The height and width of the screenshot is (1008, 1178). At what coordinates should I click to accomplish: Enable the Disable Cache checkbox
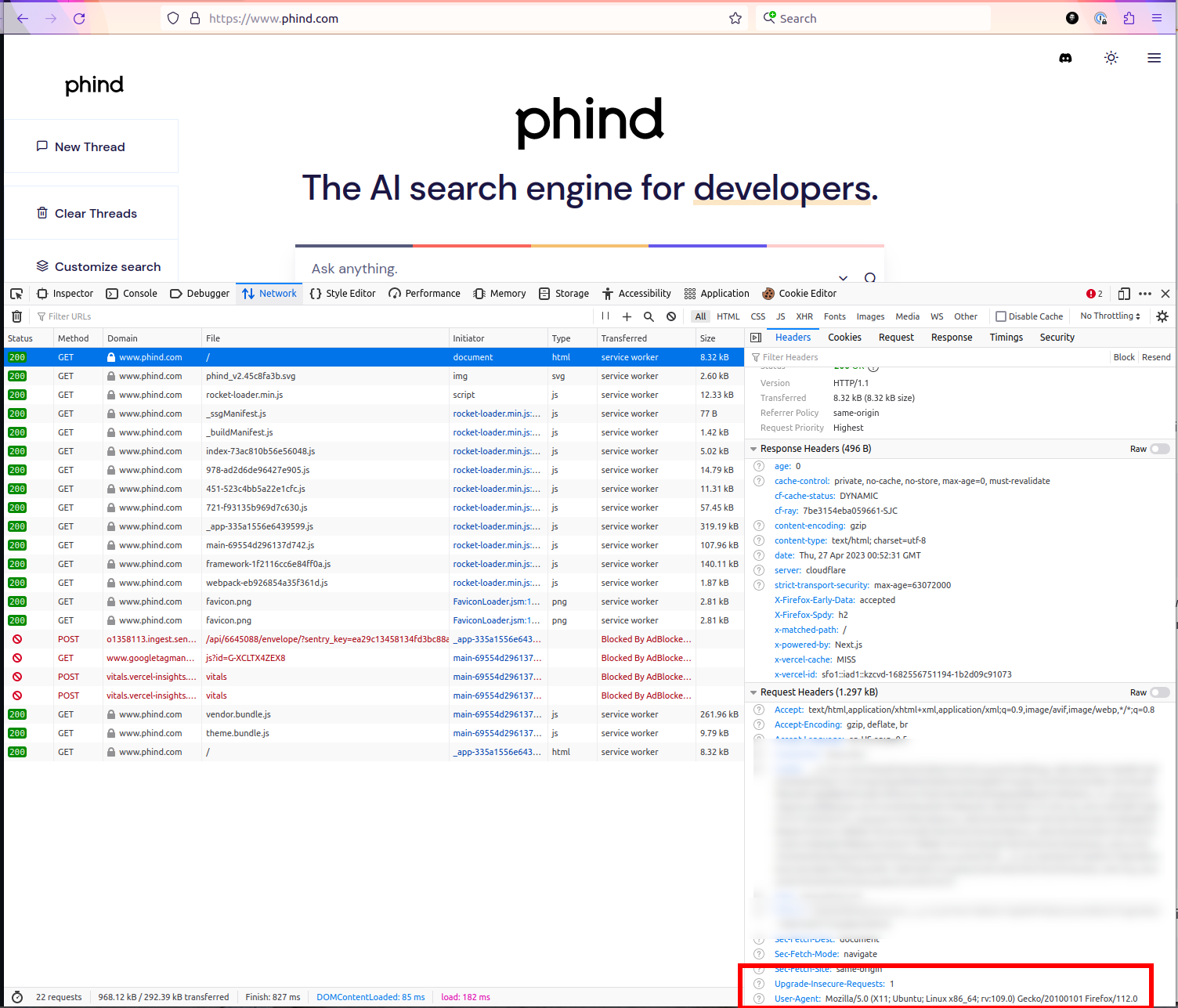1001,316
